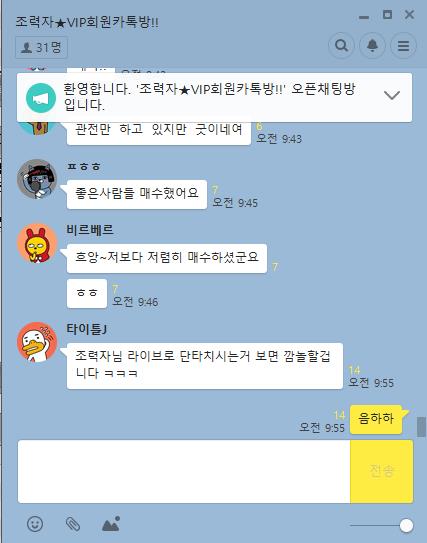This screenshot has width=427, height=543.
Task: Open 비르베르's profile avatar
Action: coord(37,243)
